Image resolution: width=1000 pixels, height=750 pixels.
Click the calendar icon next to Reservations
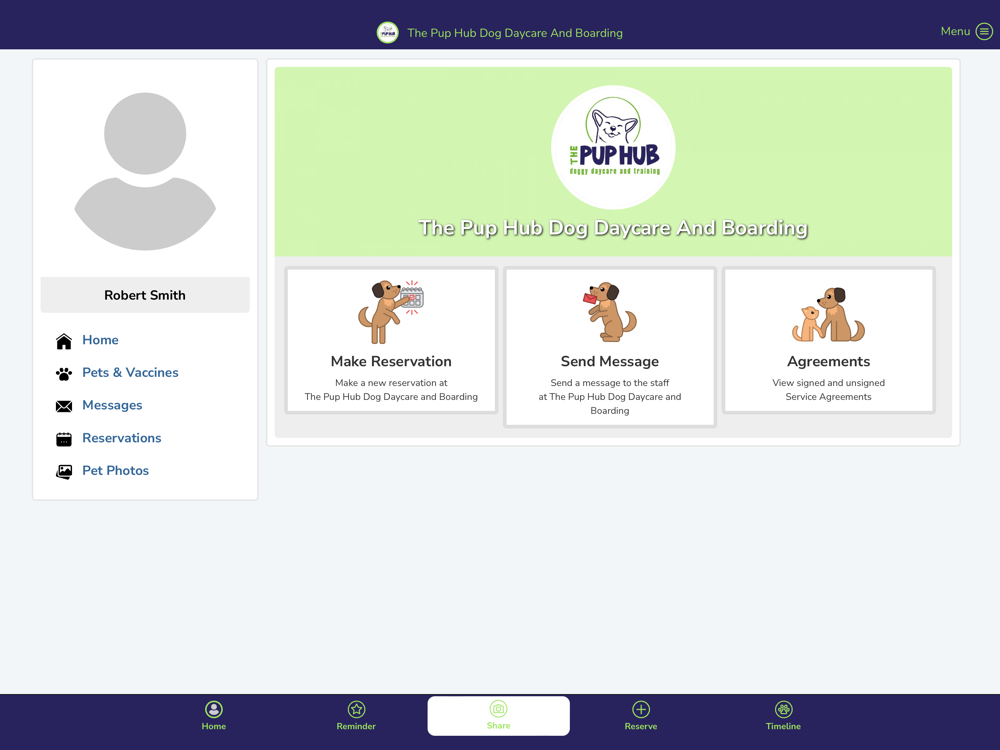coord(64,439)
